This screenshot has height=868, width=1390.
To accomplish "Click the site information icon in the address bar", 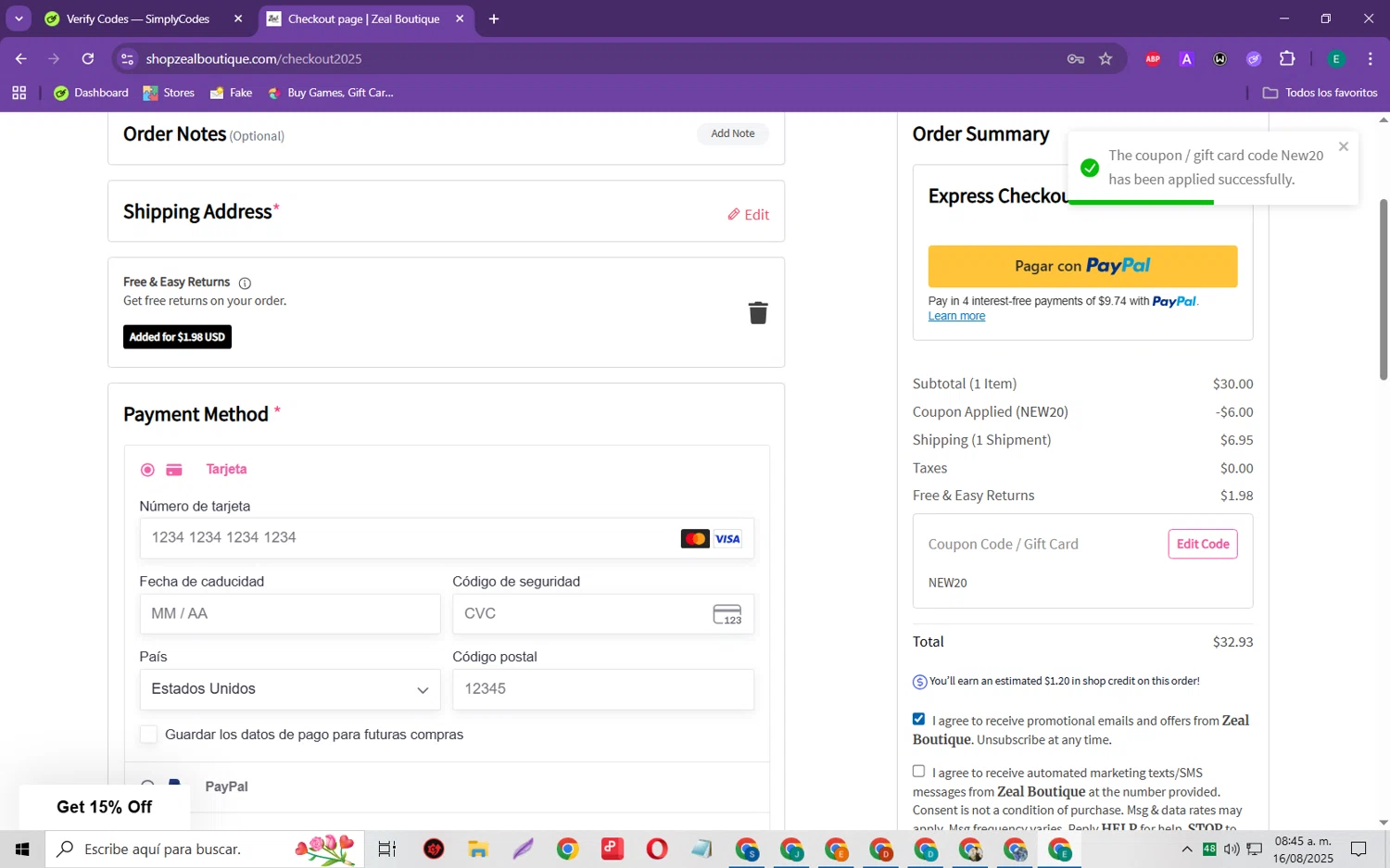I will pyautogui.click(x=128, y=58).
